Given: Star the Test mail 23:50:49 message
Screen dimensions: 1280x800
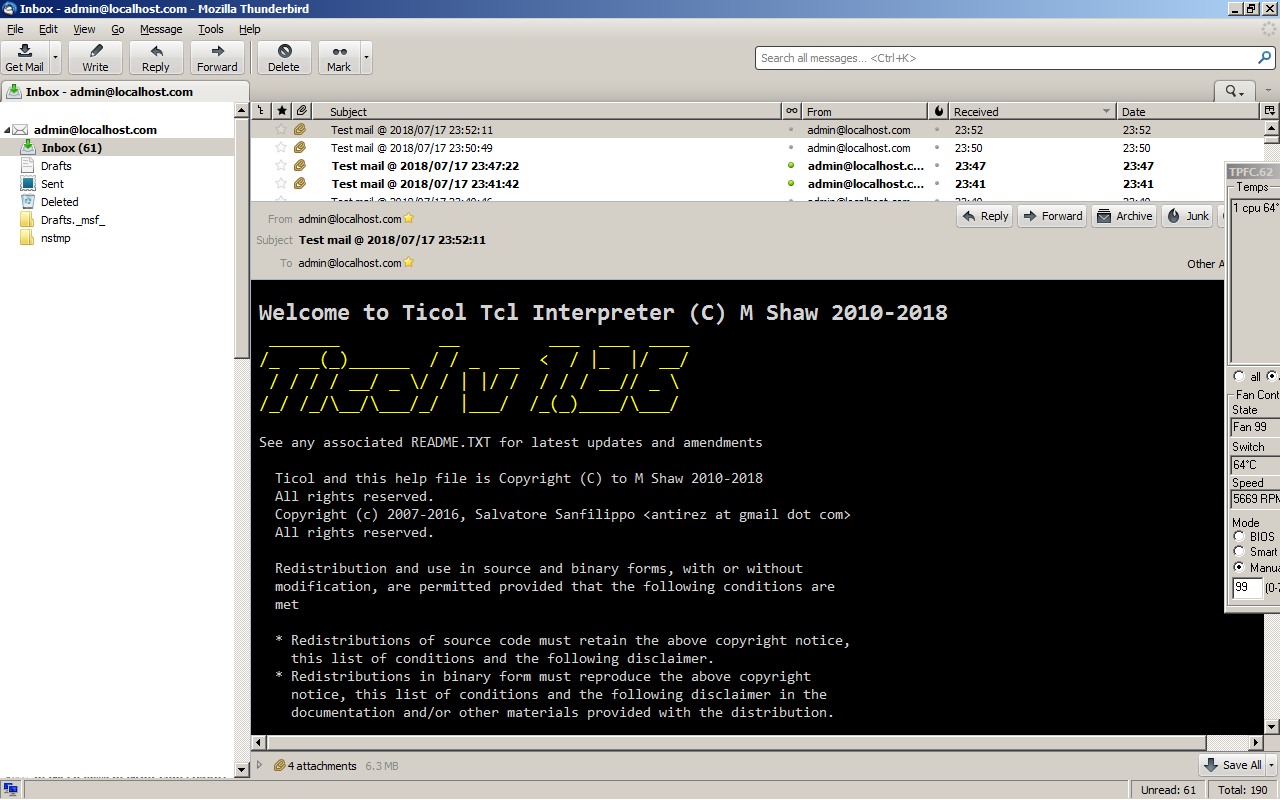Looking at the screenshot, I should [x=281, y=148].
